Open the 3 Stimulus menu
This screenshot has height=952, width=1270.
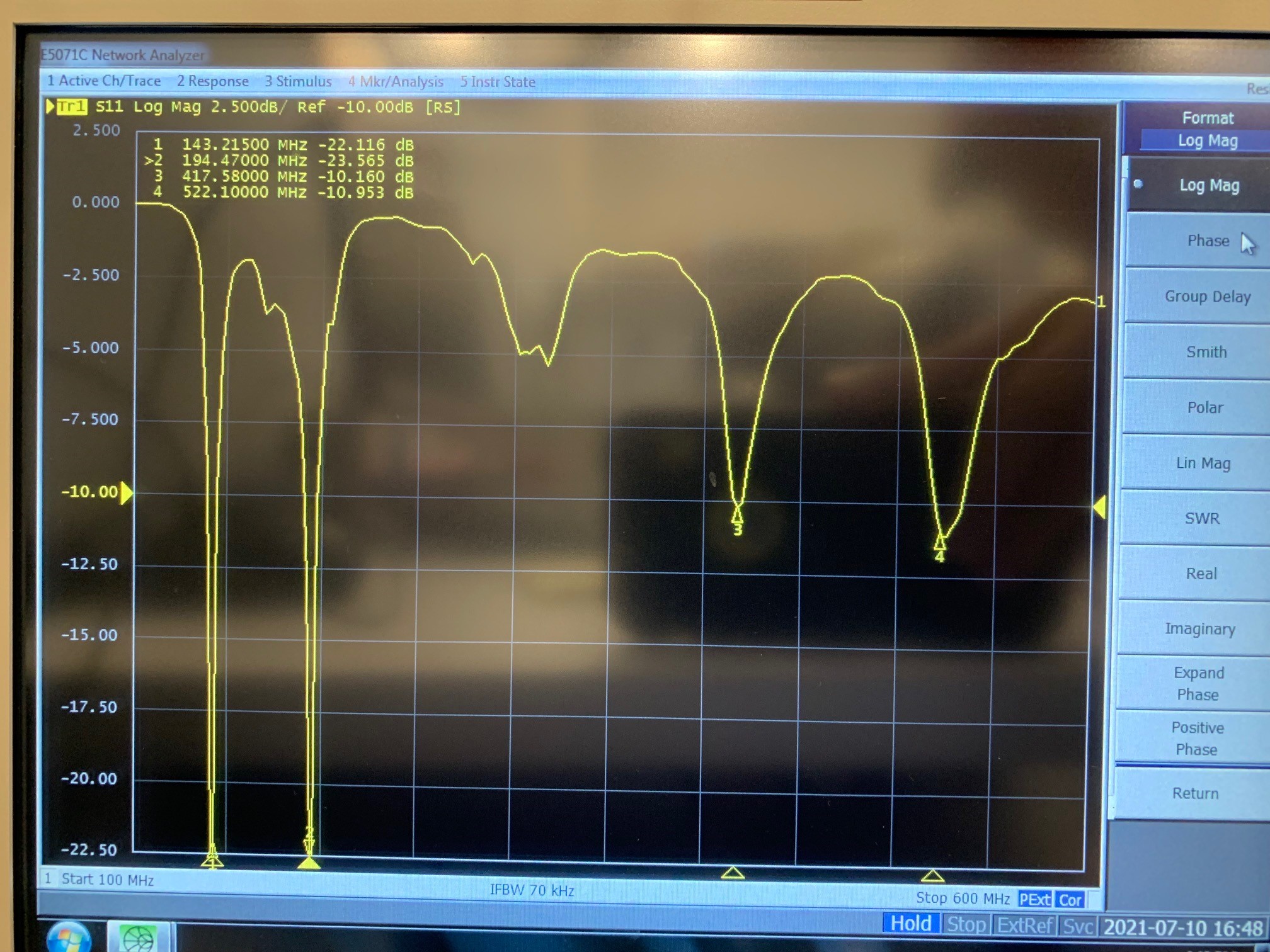(298, 81)
